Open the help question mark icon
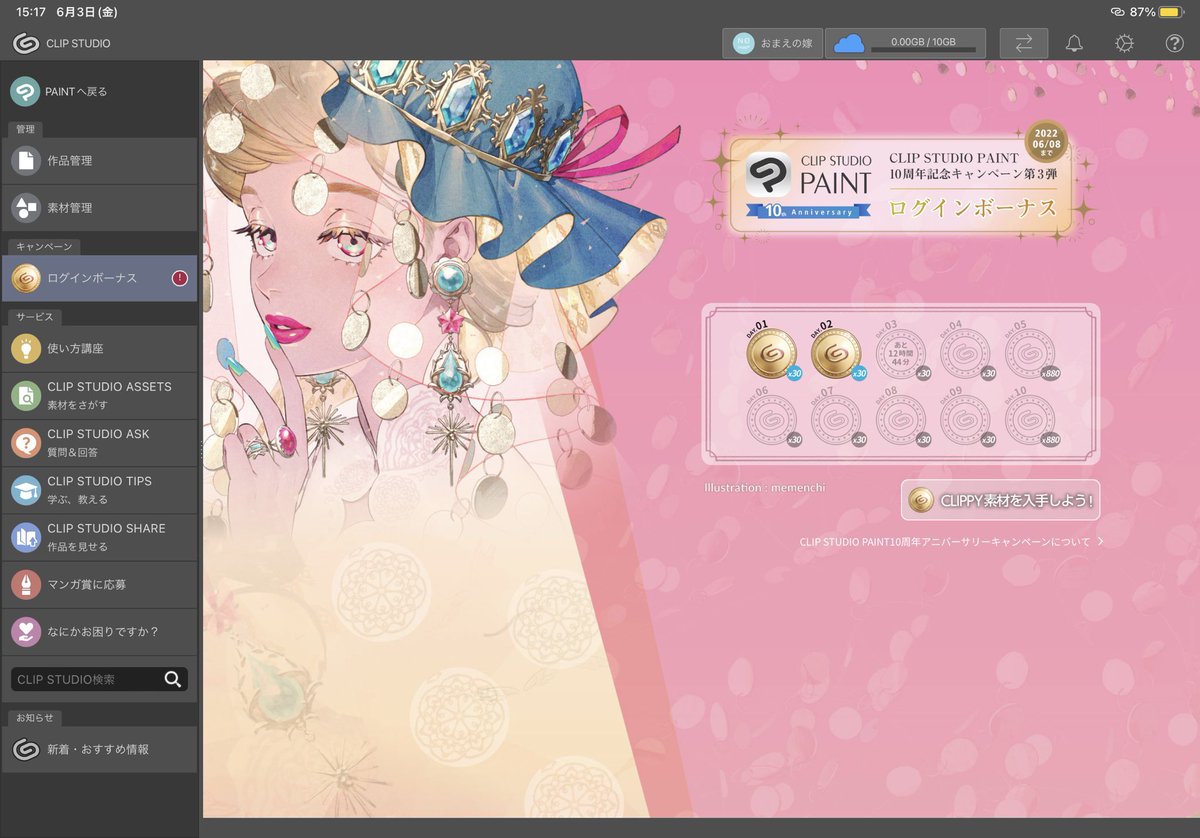Viewport: 1200px width, 838px height. pos(1175,43)
